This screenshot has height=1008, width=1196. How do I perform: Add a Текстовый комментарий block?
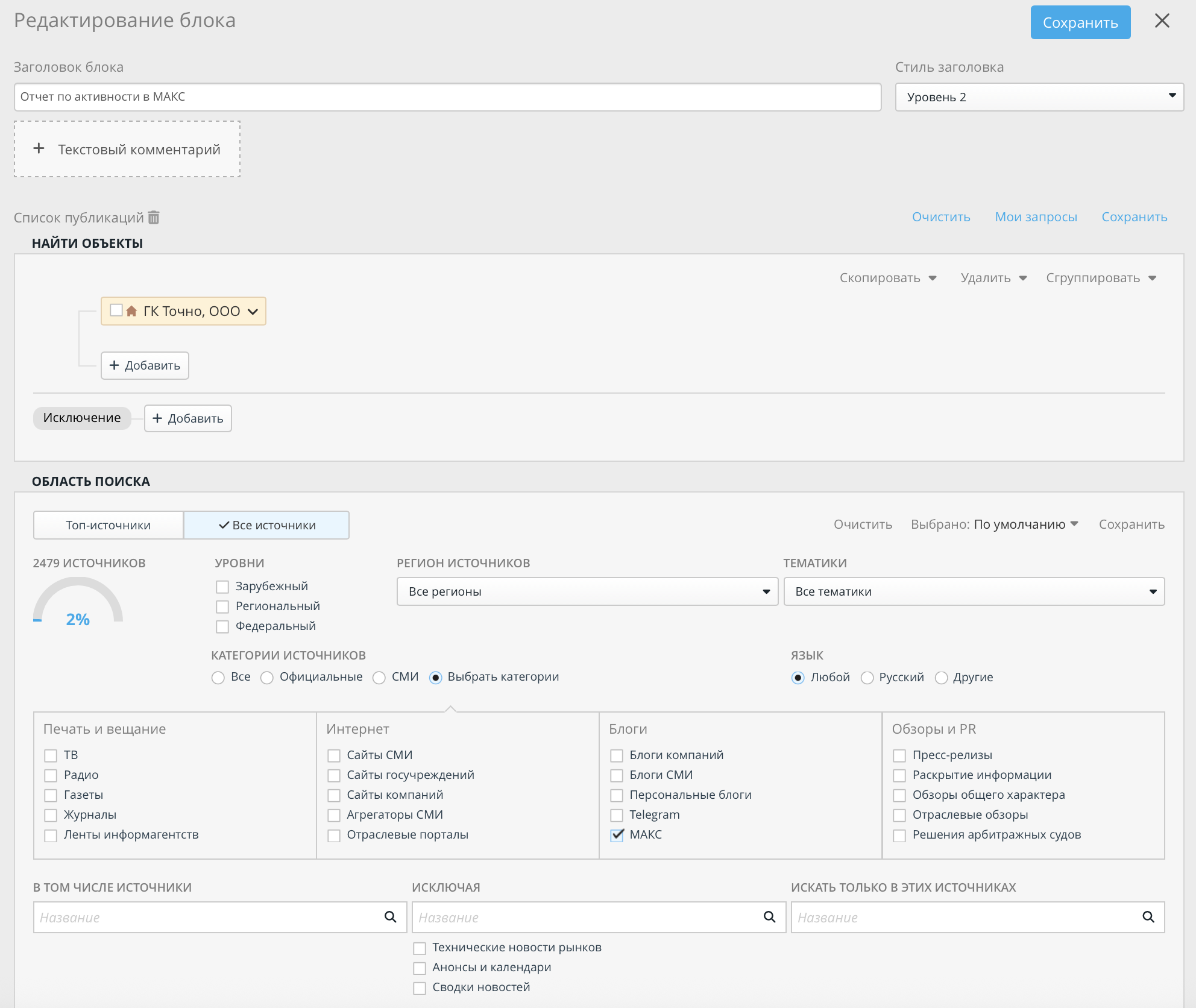(x=127, y=149)
